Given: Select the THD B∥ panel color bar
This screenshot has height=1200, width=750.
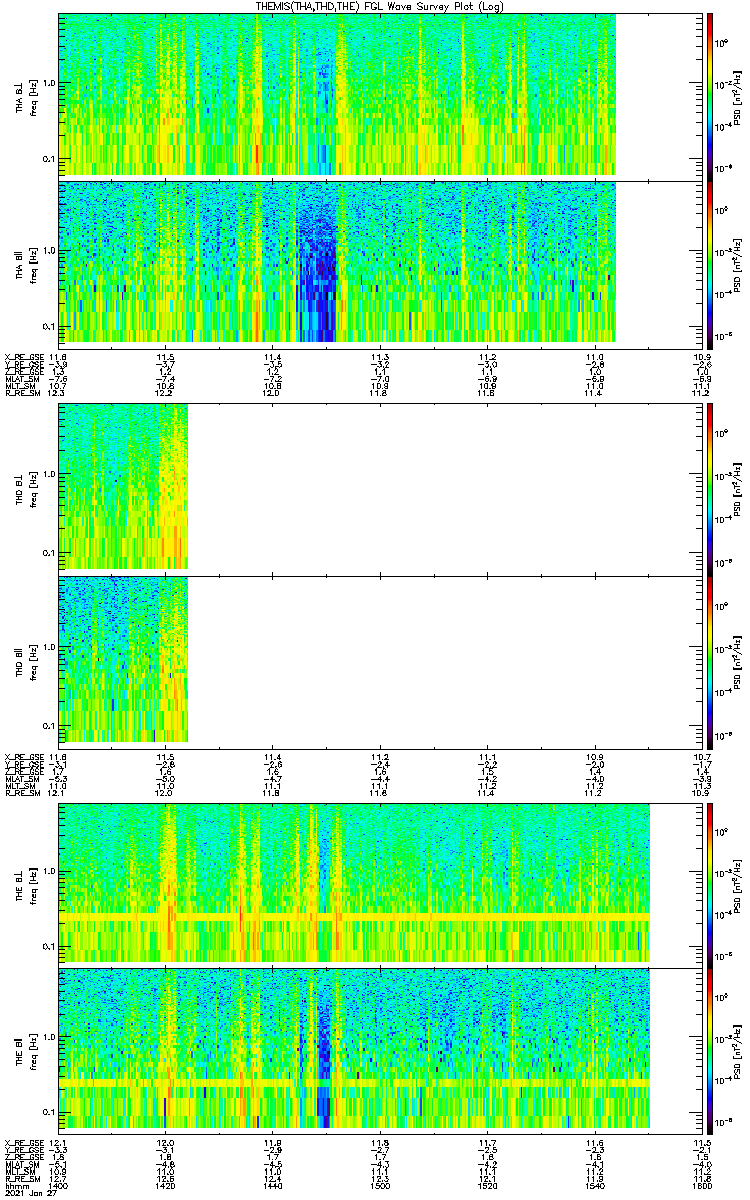Looking at the screenshot, I should 710,660.
